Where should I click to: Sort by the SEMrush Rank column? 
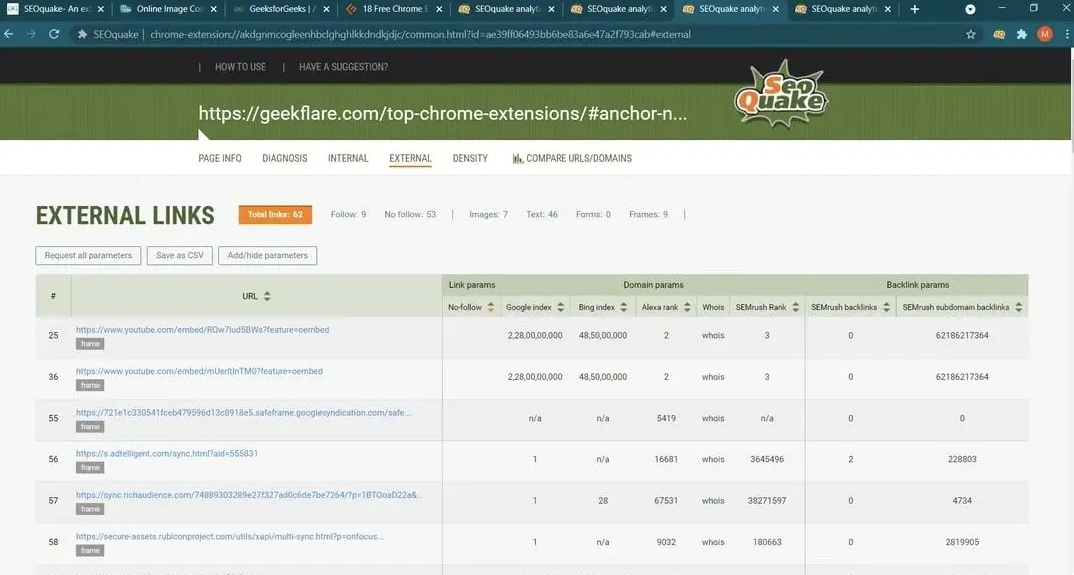(x=795, y=307)
